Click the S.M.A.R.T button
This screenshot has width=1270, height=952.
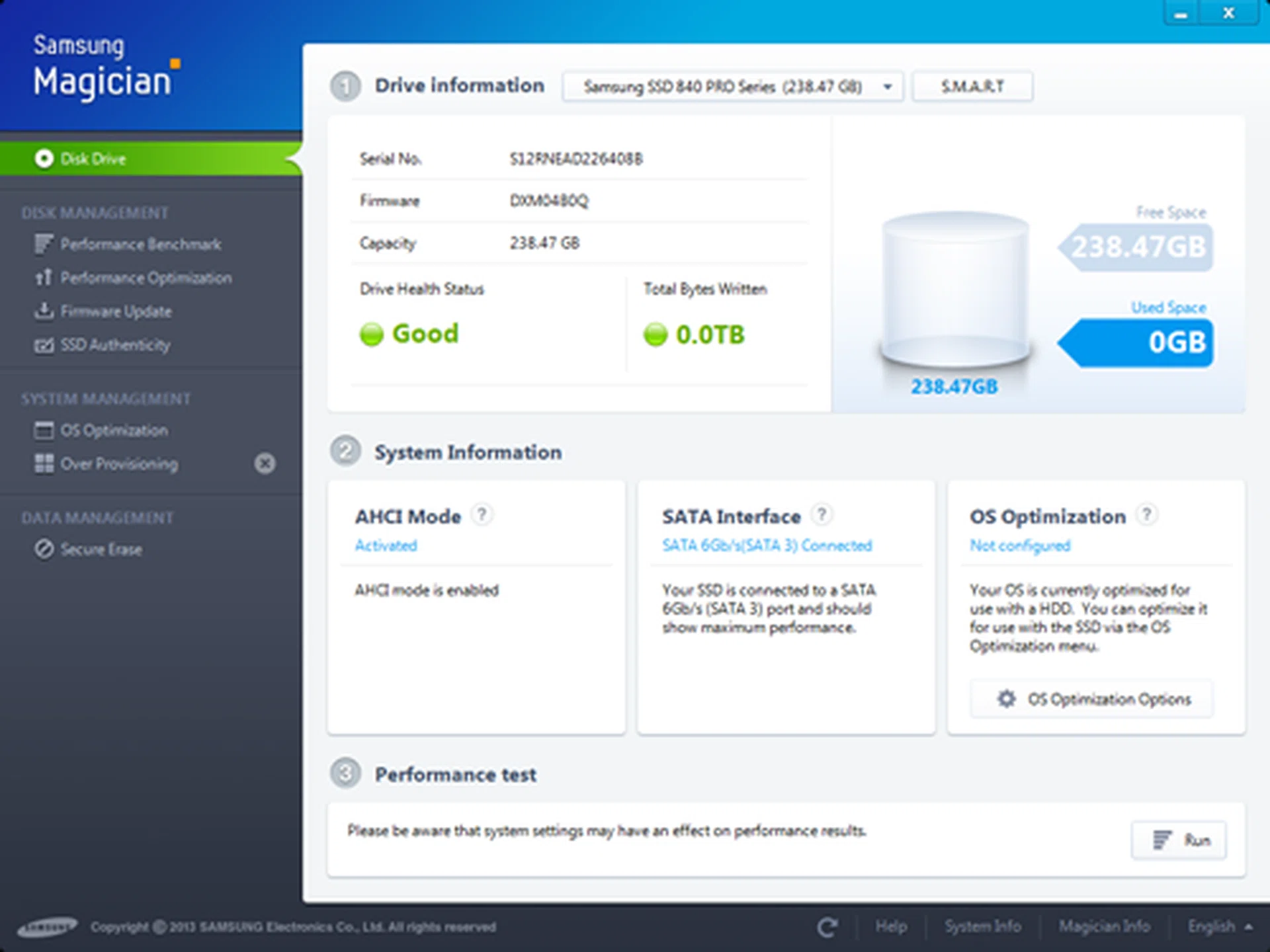[972, 87]
